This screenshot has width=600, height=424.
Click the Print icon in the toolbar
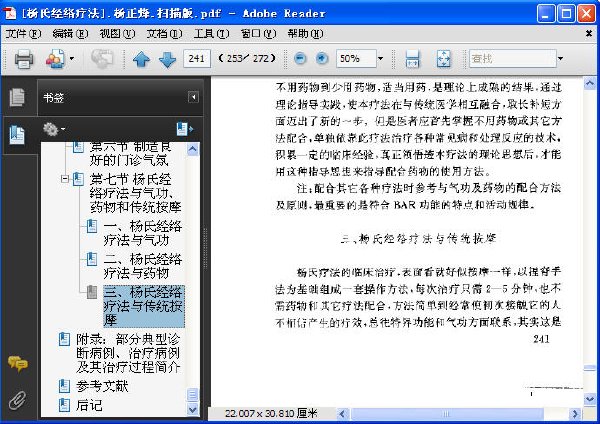(24, 59)
